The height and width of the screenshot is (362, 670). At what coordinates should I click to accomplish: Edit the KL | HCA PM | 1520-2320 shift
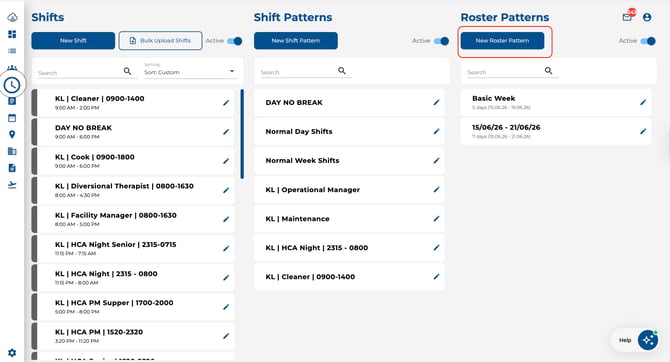point(226,336)
